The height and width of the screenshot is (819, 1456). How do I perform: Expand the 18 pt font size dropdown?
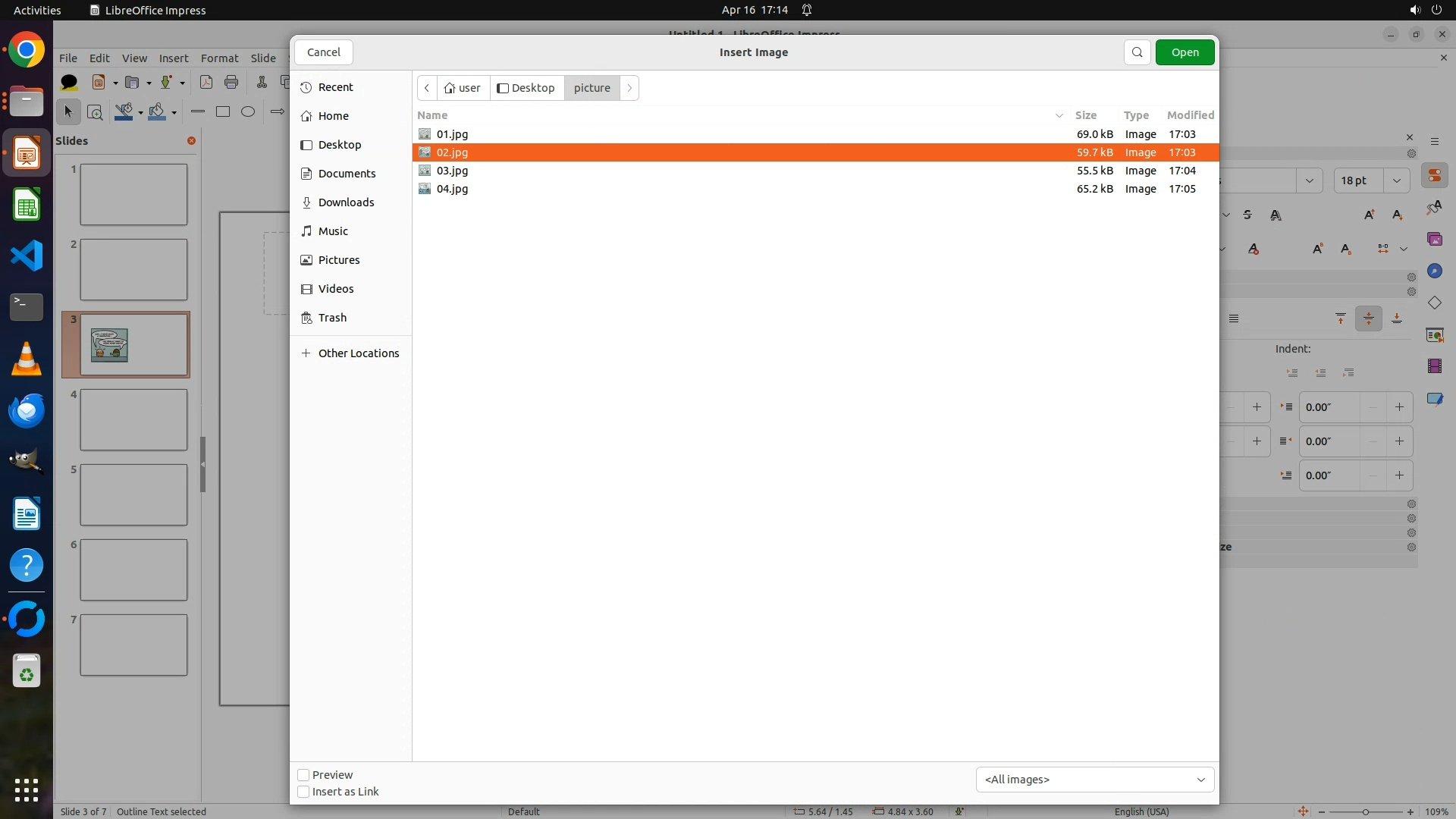(1397, 180)
